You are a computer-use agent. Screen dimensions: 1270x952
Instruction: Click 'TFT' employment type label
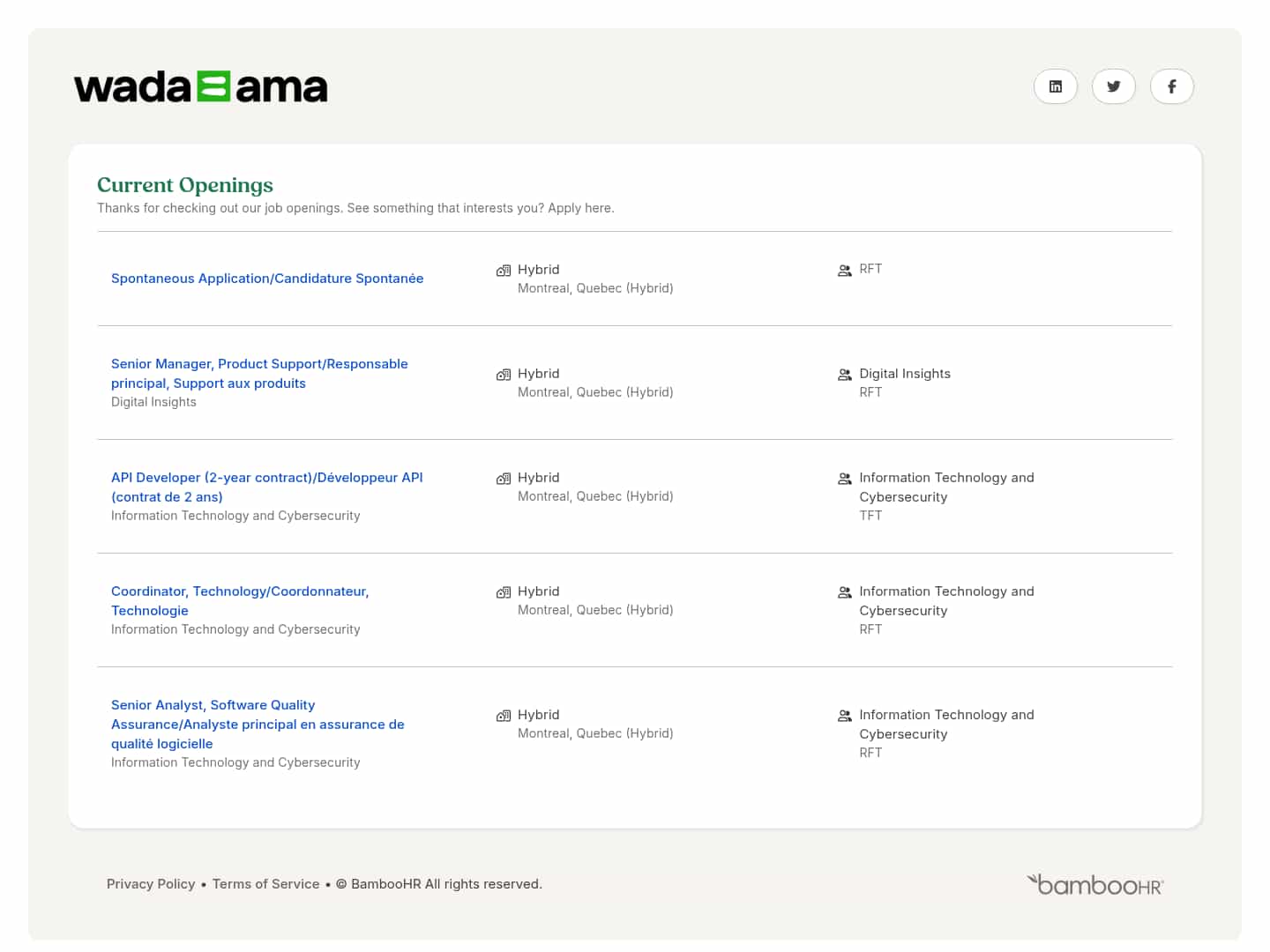point(870,516)
